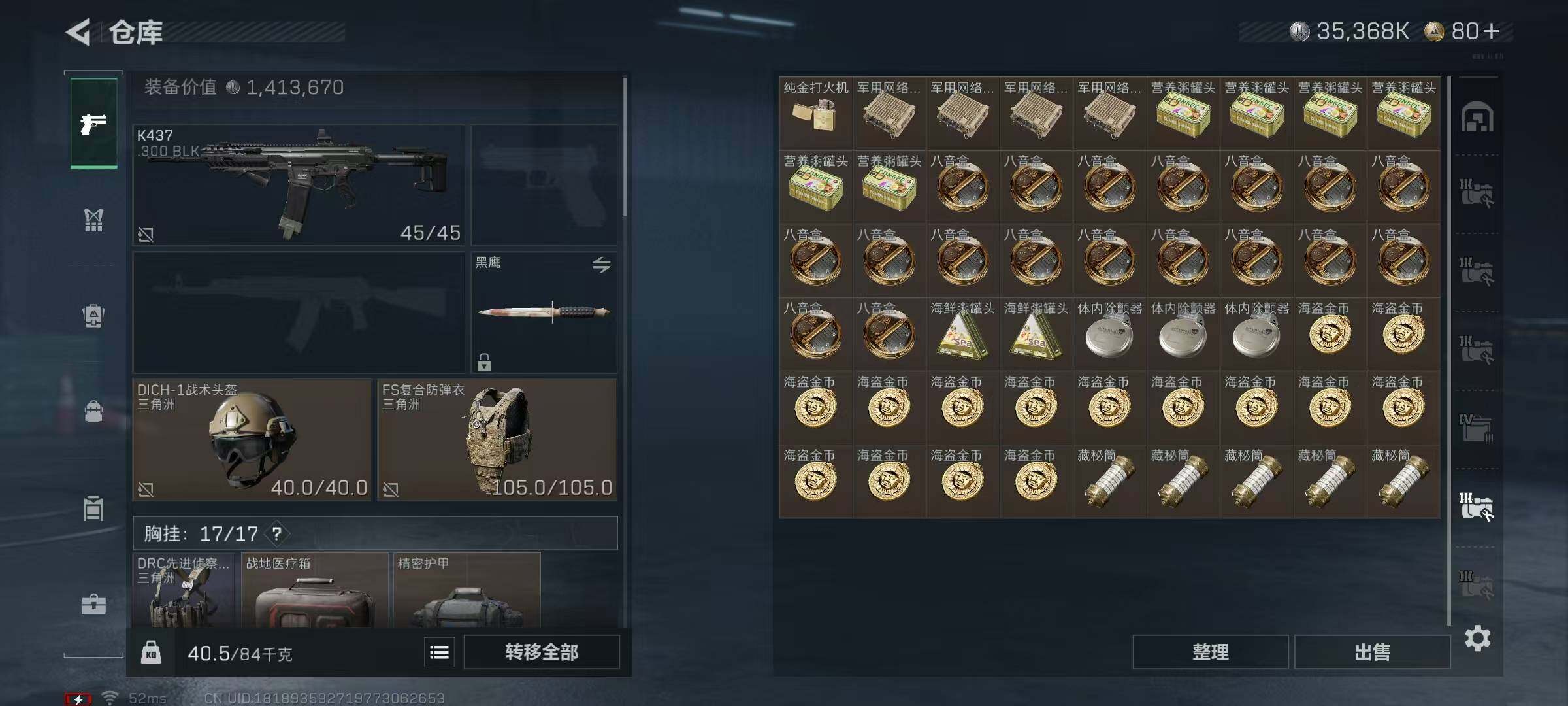Image resolution: width=1568 pixels, height=706 pixels.
Task: Open the warehouse home icon at top right
Action: (1477, 117)
